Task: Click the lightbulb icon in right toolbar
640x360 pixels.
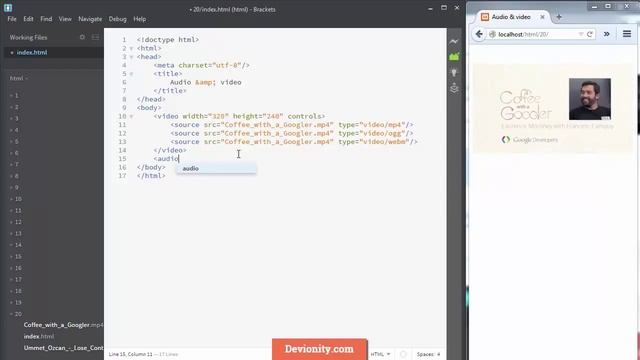Action: click(454, 73)
